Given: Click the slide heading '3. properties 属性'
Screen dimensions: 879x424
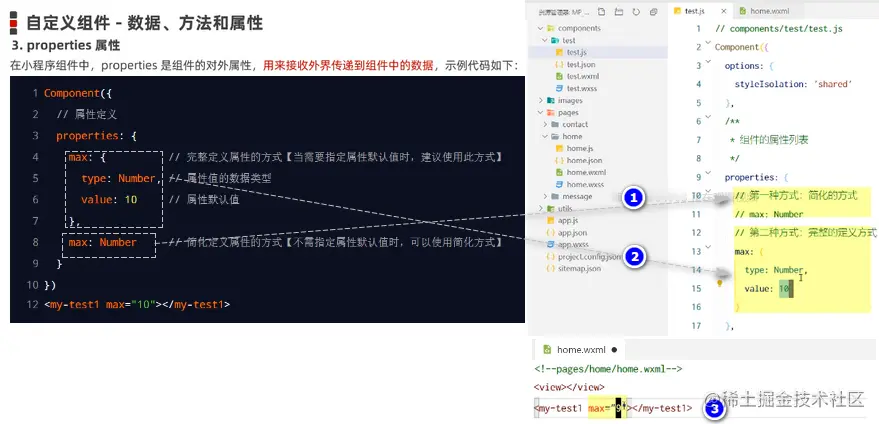Looking at the screenshot, I should click(65, 45).
